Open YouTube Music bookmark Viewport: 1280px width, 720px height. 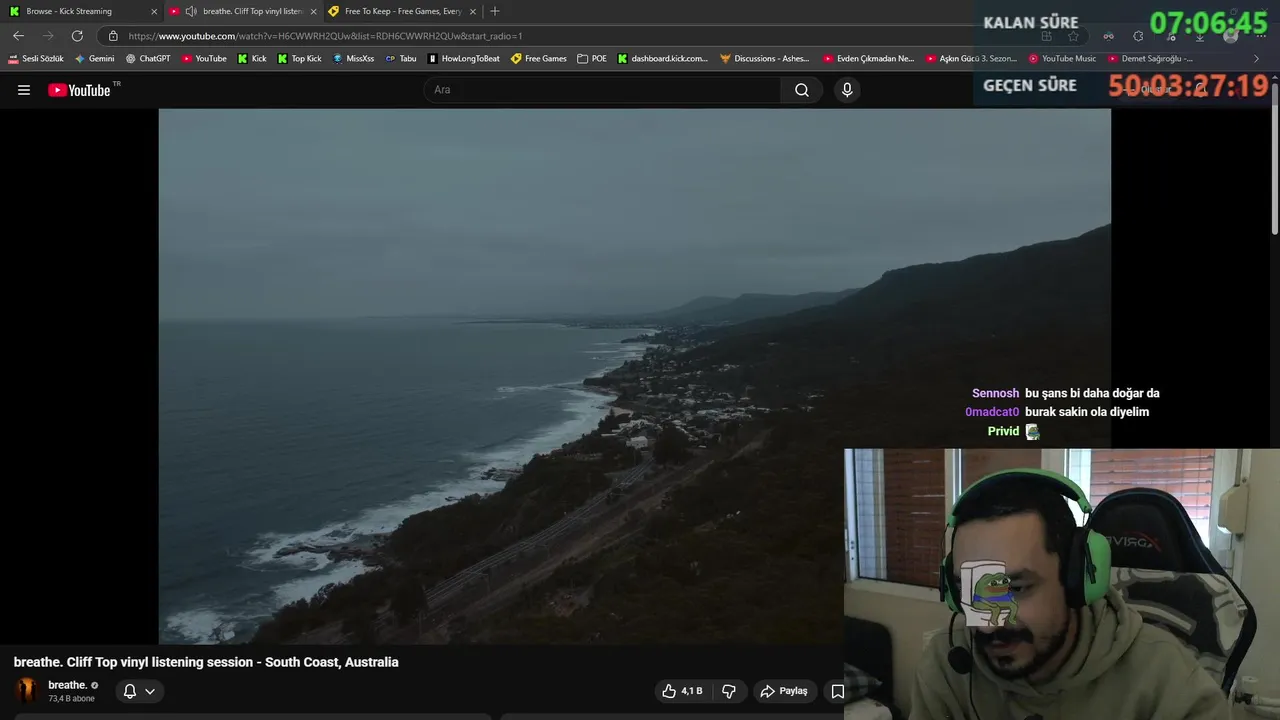(1063, 59)
